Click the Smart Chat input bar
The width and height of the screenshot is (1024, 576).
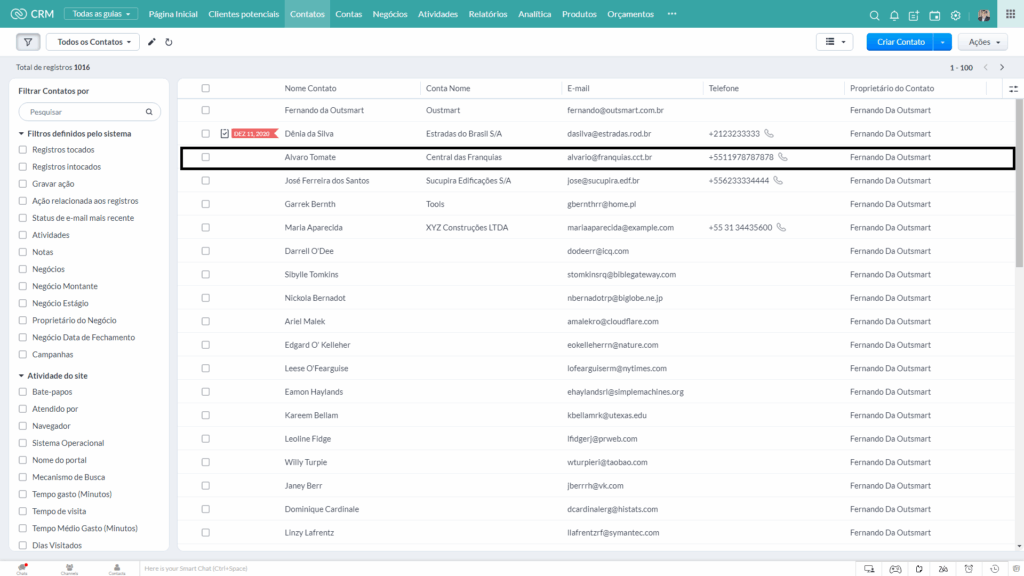(496, 569)
